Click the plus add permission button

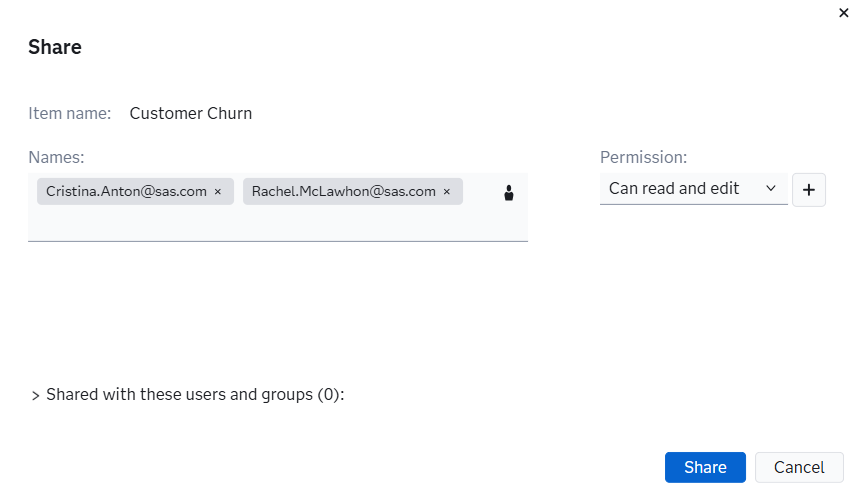coord(809,190)
